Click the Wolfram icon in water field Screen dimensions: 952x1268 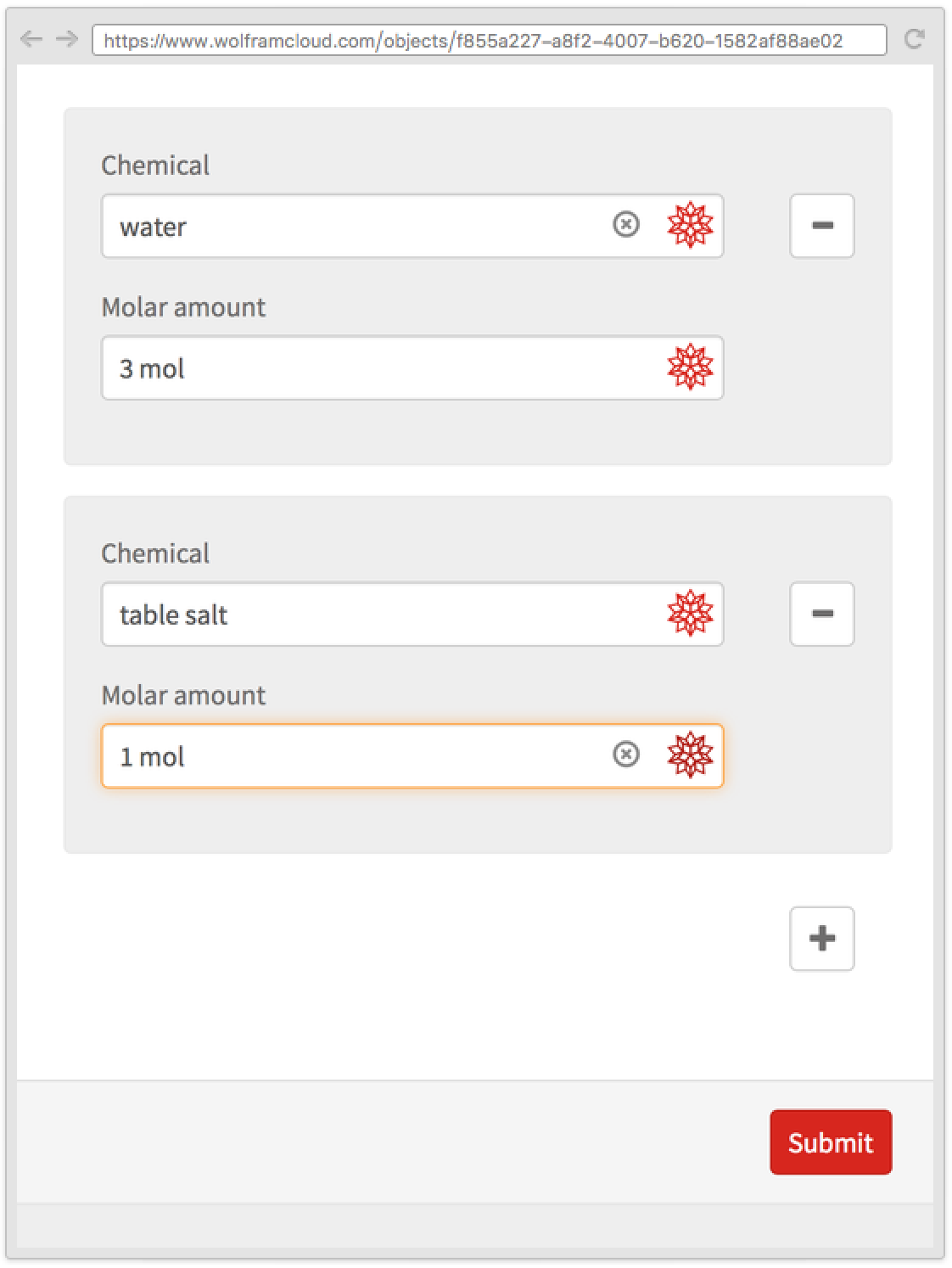(690, 225)
